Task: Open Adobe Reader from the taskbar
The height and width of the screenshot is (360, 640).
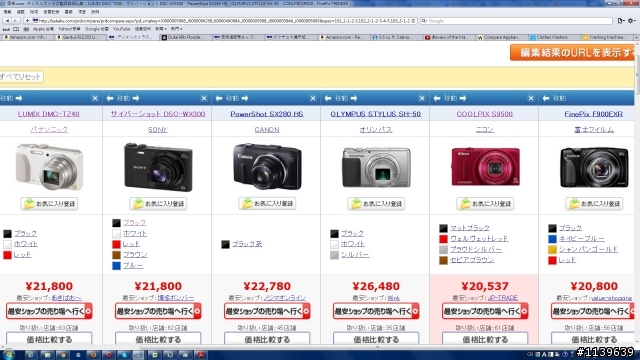Action: [201, 355]
